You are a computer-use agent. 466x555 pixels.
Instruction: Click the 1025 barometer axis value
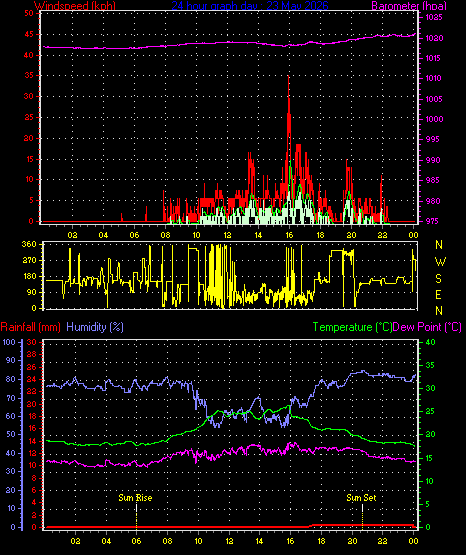point(434,17)
